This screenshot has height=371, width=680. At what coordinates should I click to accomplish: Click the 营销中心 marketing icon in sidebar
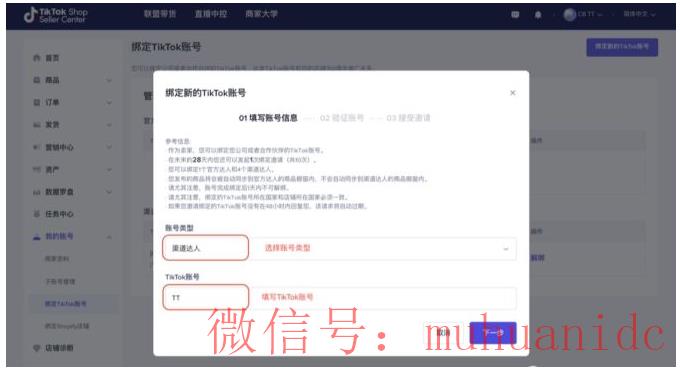pos(37,148)
